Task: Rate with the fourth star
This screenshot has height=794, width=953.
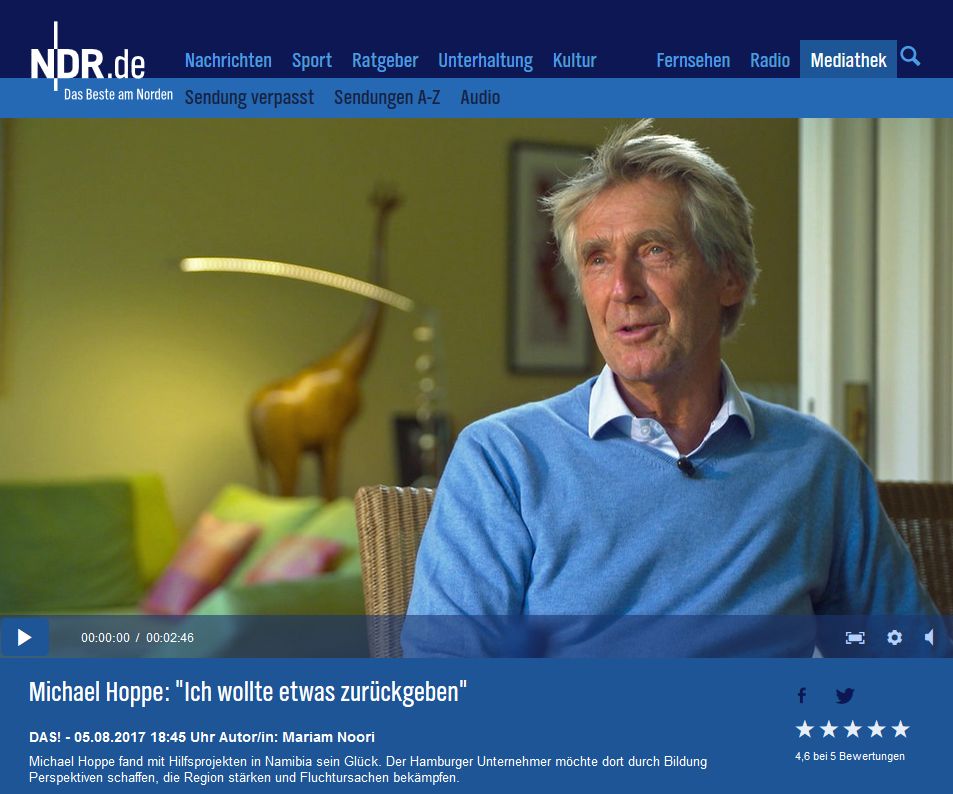Action: 876,728
